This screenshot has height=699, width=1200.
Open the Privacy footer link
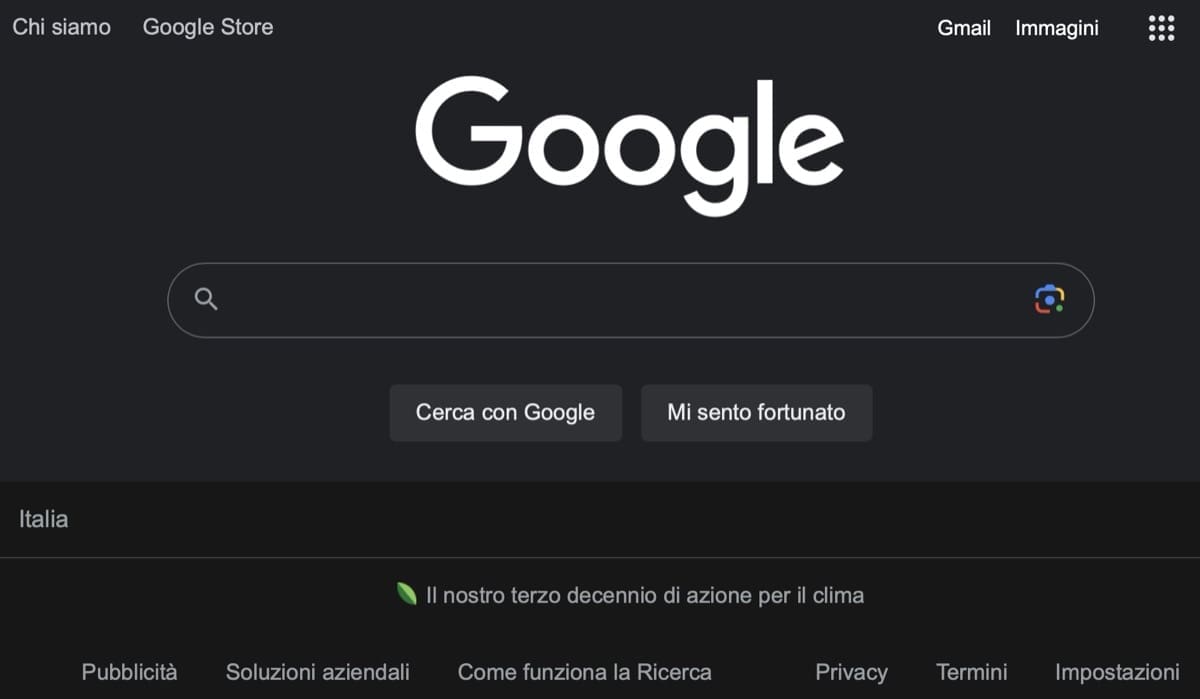(851, 672)
